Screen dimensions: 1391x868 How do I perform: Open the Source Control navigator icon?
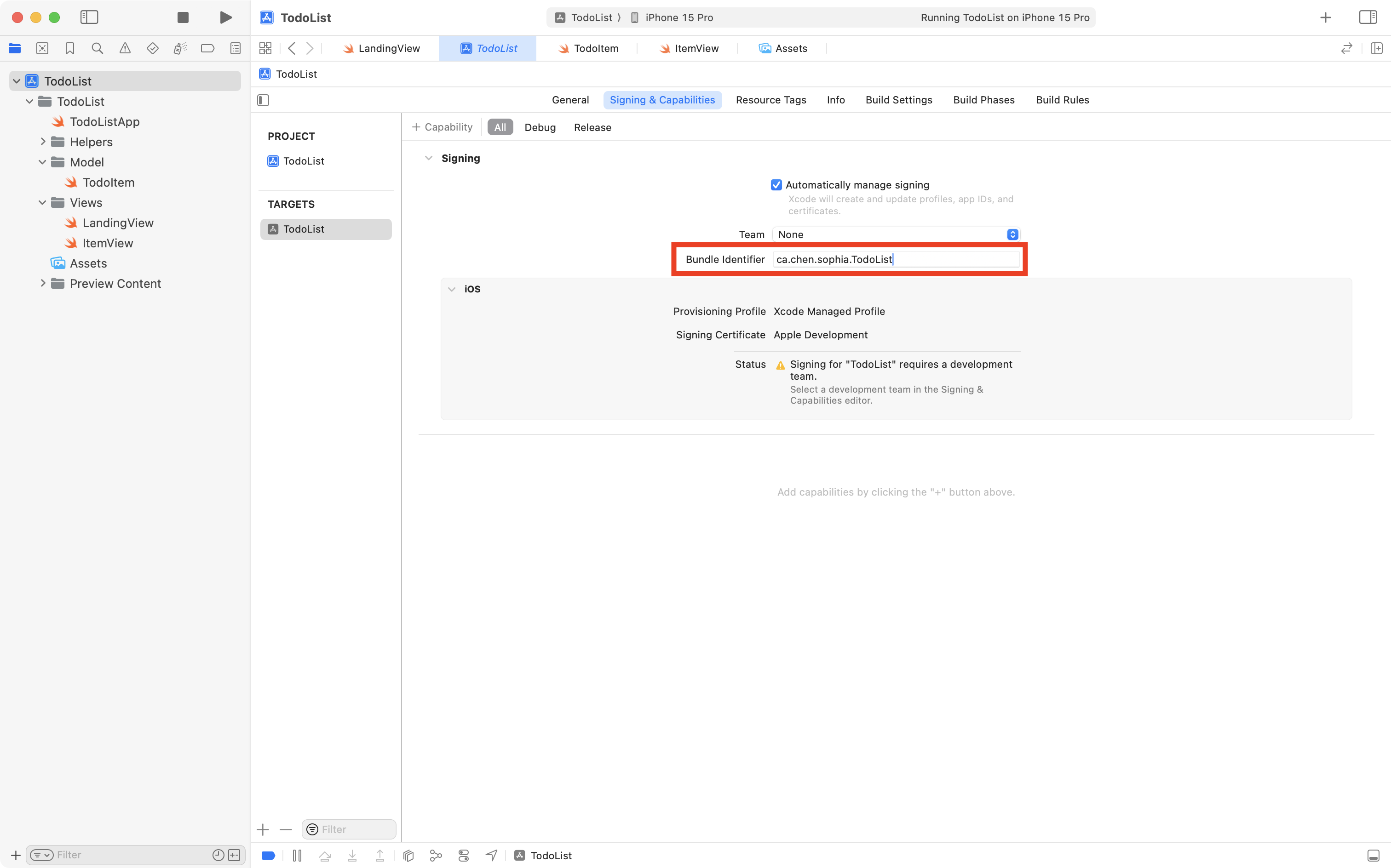(42, 48)
